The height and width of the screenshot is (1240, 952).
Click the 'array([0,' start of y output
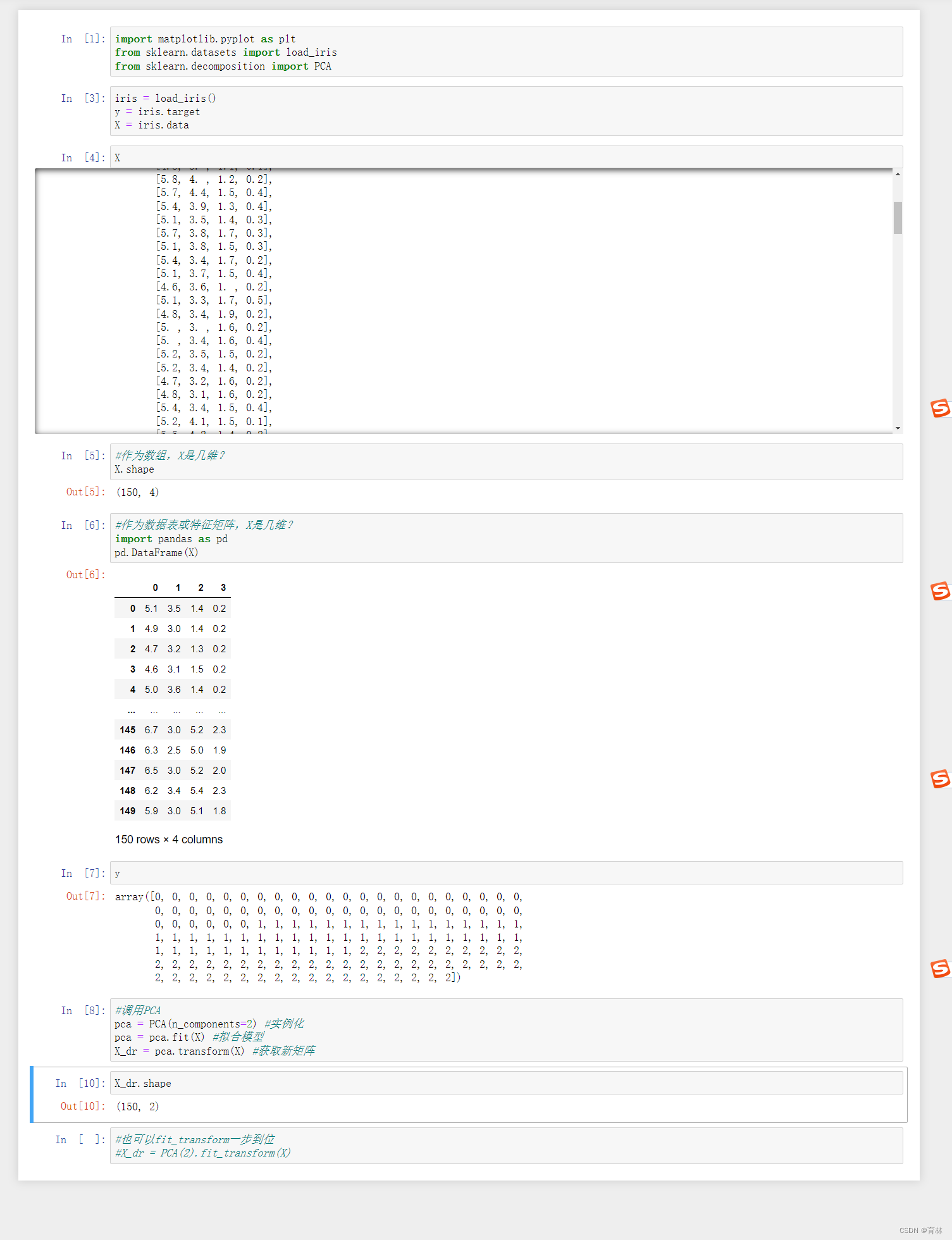point(139,897)
